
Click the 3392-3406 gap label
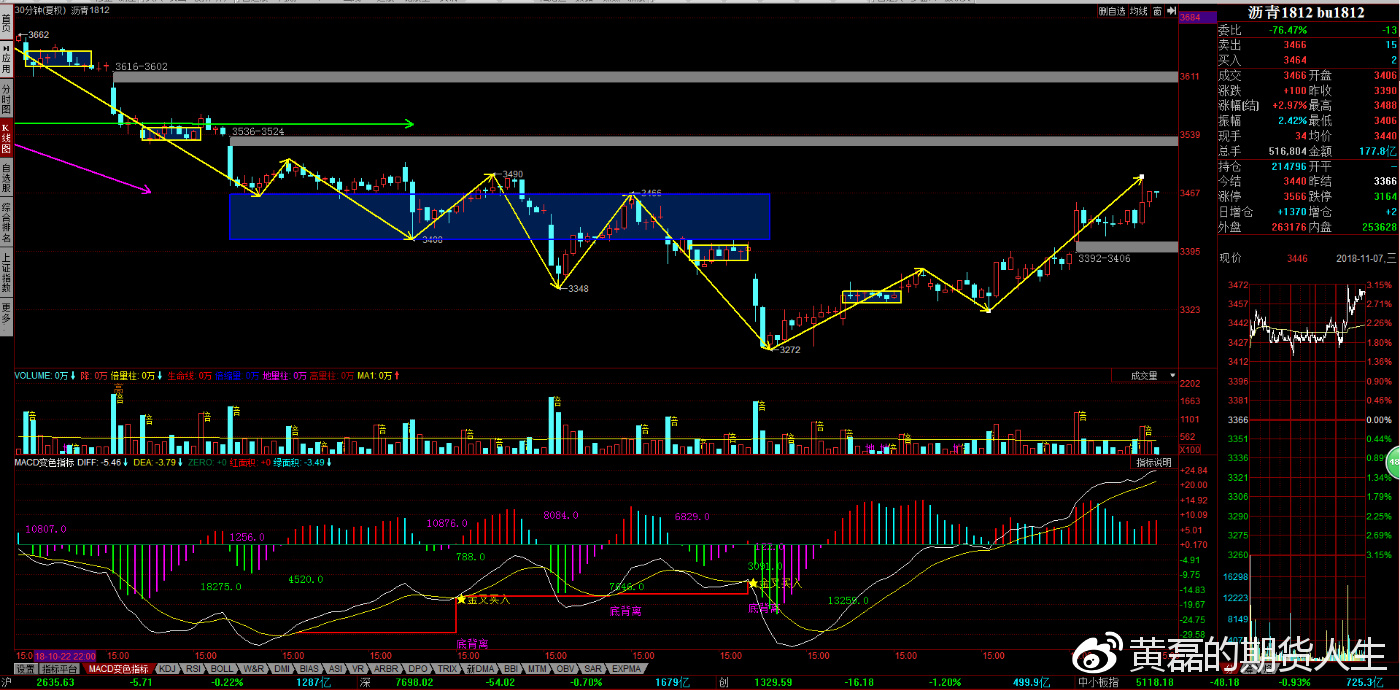(x=1105, y=258)
